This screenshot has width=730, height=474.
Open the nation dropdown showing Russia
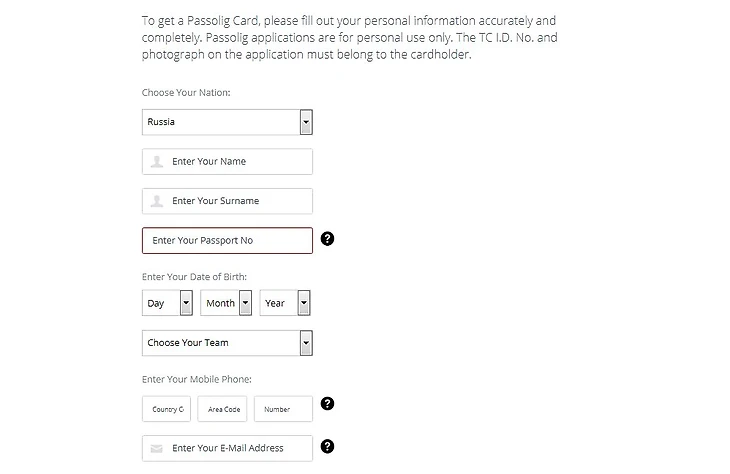[222, 122]
